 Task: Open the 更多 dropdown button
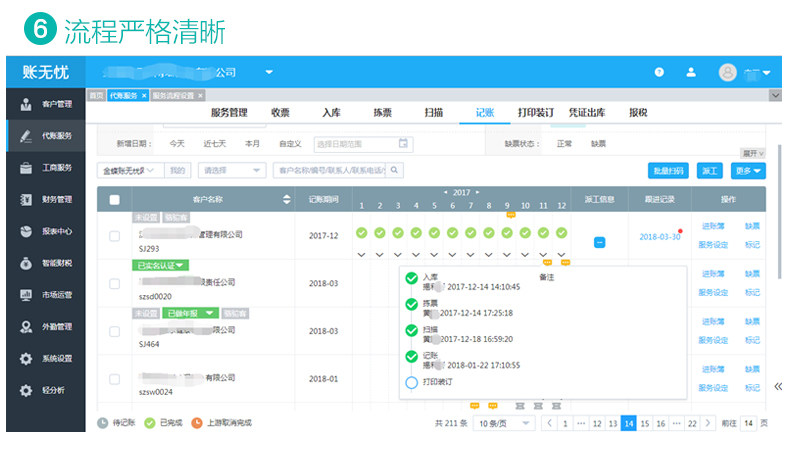748,171
